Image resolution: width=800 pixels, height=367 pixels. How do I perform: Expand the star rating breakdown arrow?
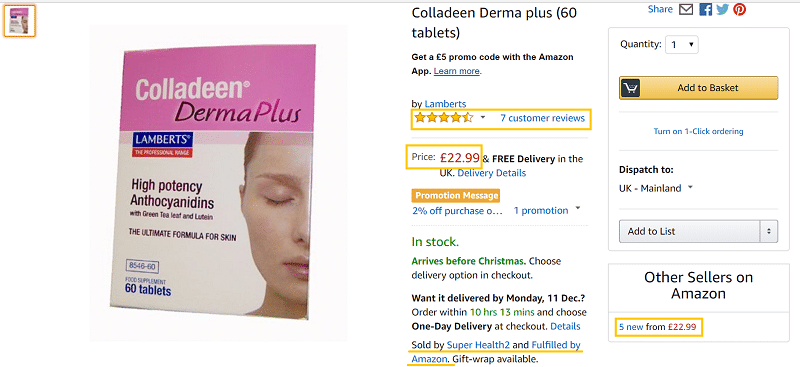click(x=483, y=118)
